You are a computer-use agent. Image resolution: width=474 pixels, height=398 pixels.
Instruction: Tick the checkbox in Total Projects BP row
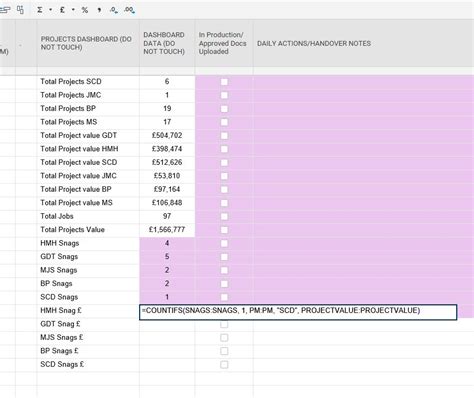click(224, 109)
